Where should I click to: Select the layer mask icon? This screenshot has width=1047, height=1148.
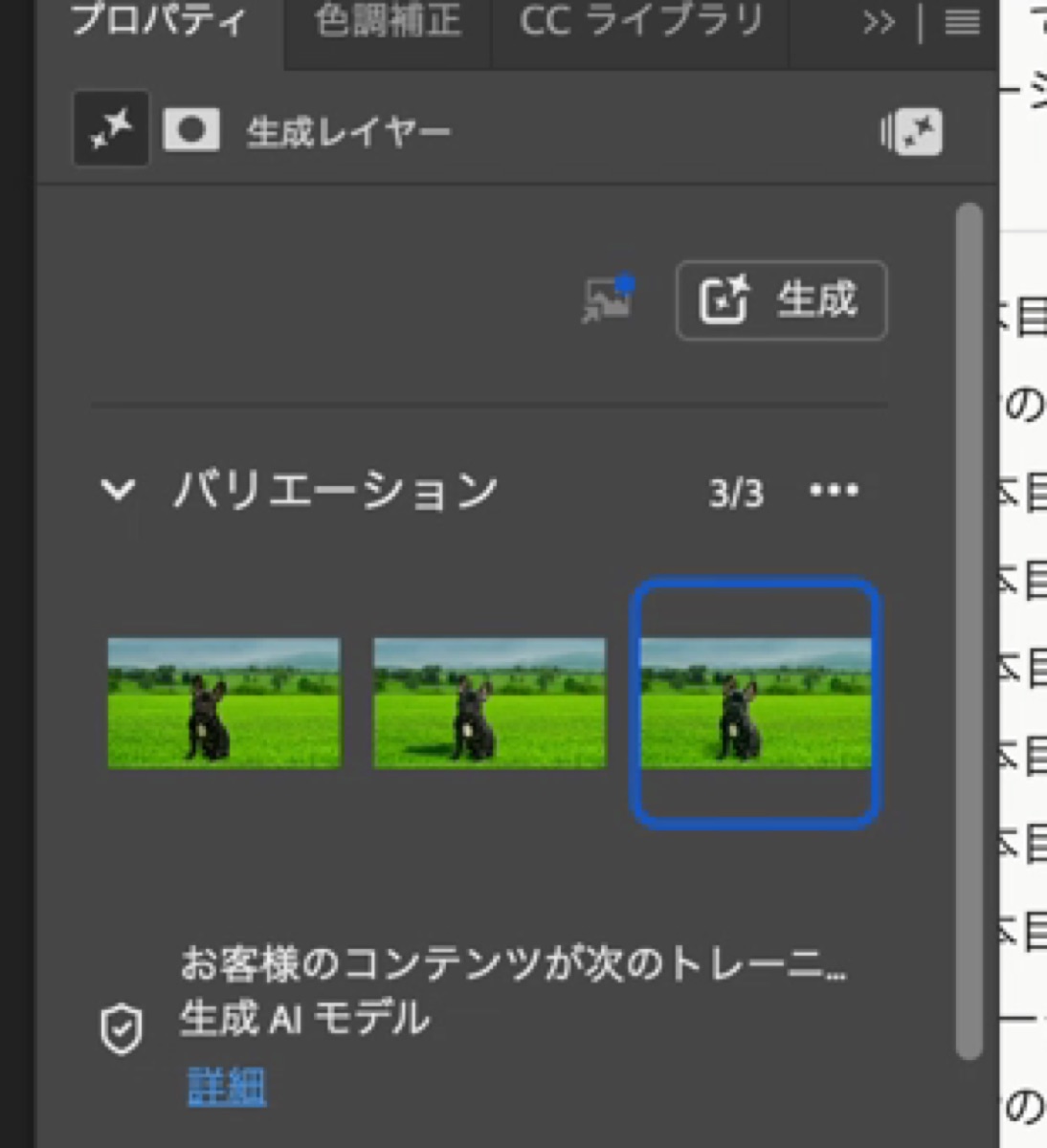tap(191, 130)
